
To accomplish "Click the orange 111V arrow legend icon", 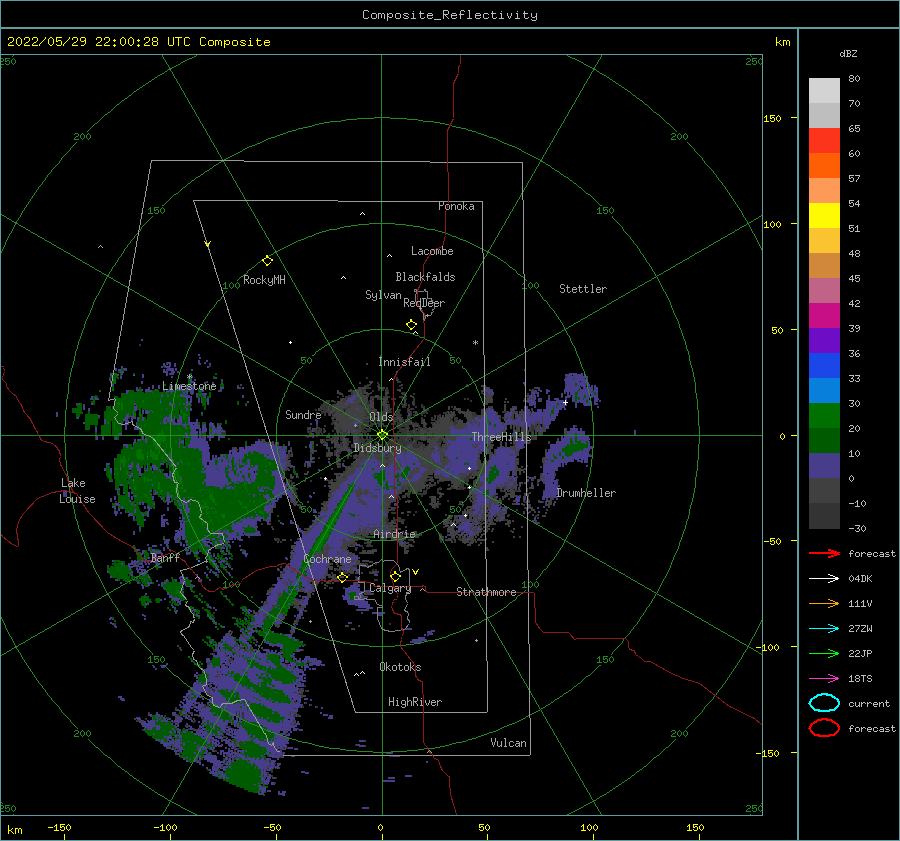I will [x=824, y=603].
